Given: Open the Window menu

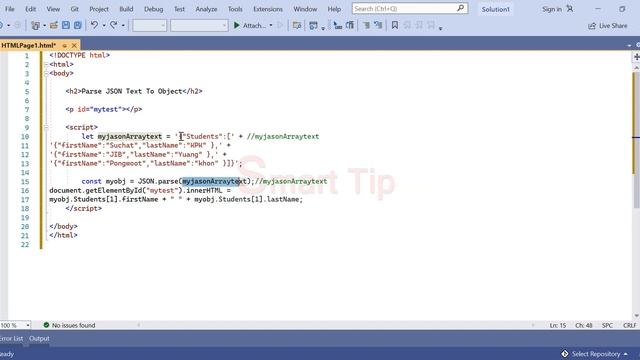Looking at the screenshot, I should (305, 9).
